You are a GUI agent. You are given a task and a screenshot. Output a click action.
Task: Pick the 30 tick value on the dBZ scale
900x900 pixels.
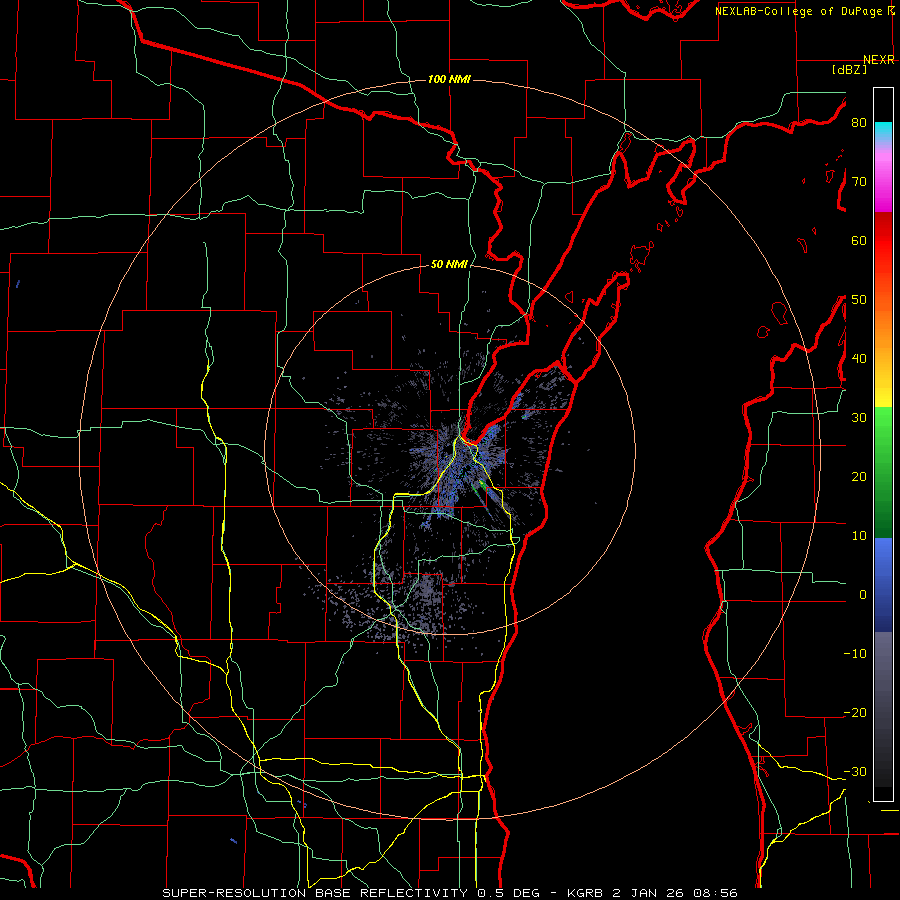click(859, 418)
